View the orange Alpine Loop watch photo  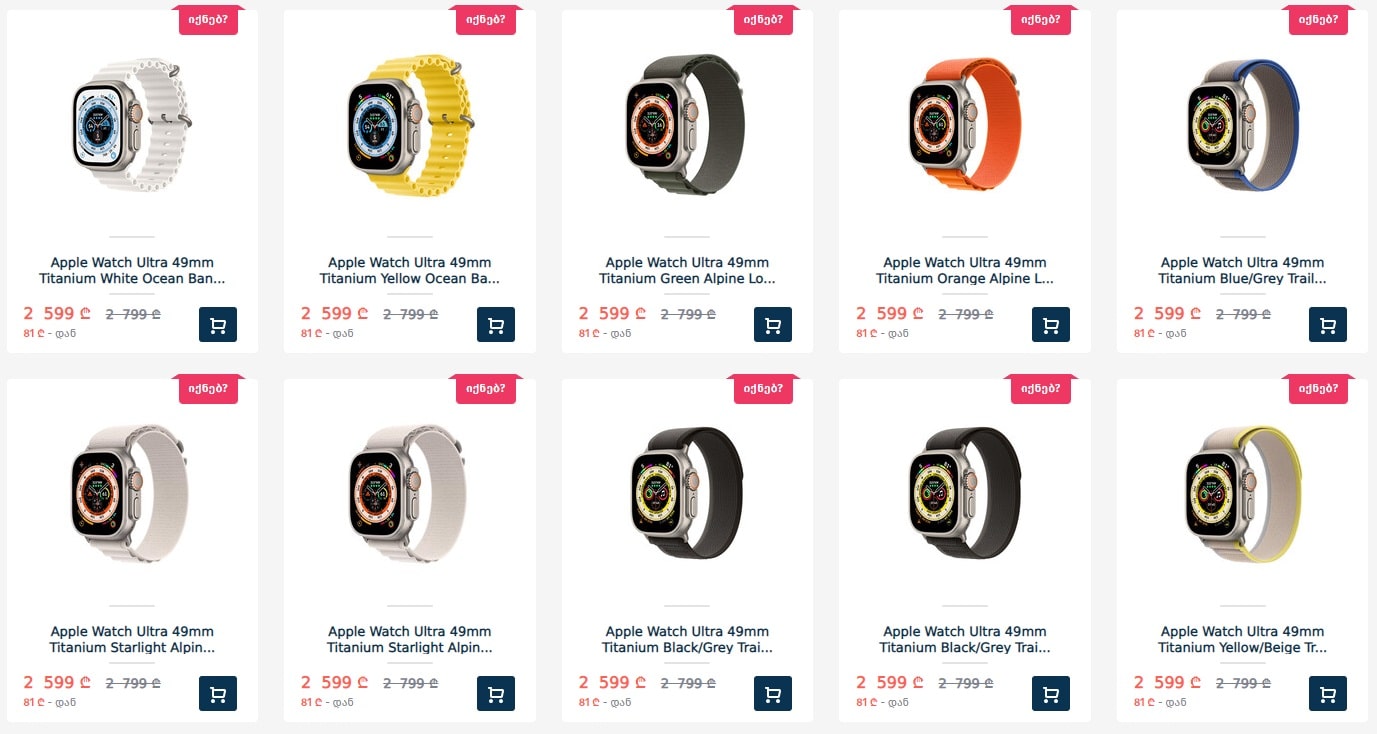(x=965, y=125)
